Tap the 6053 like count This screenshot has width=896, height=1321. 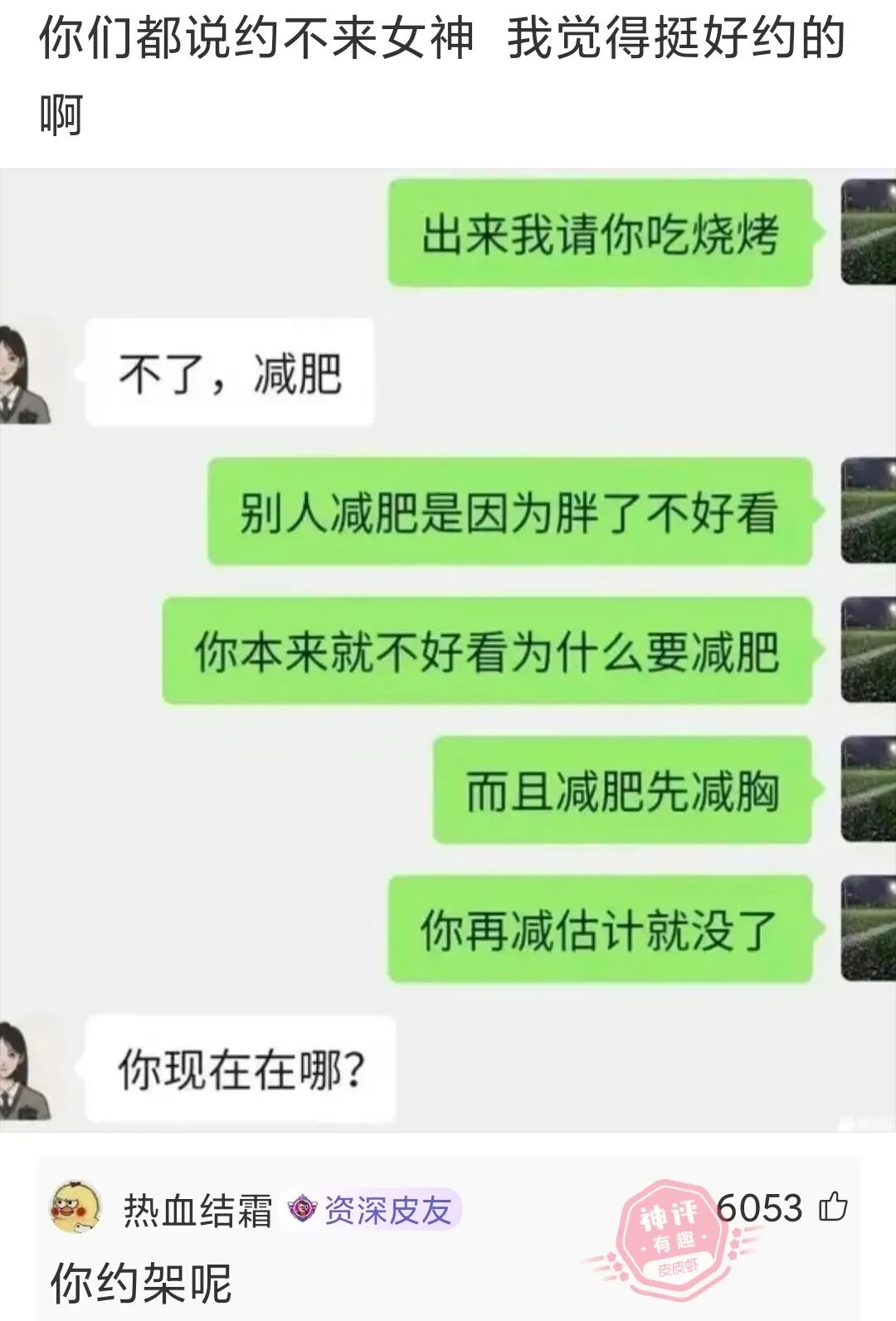759,1207
